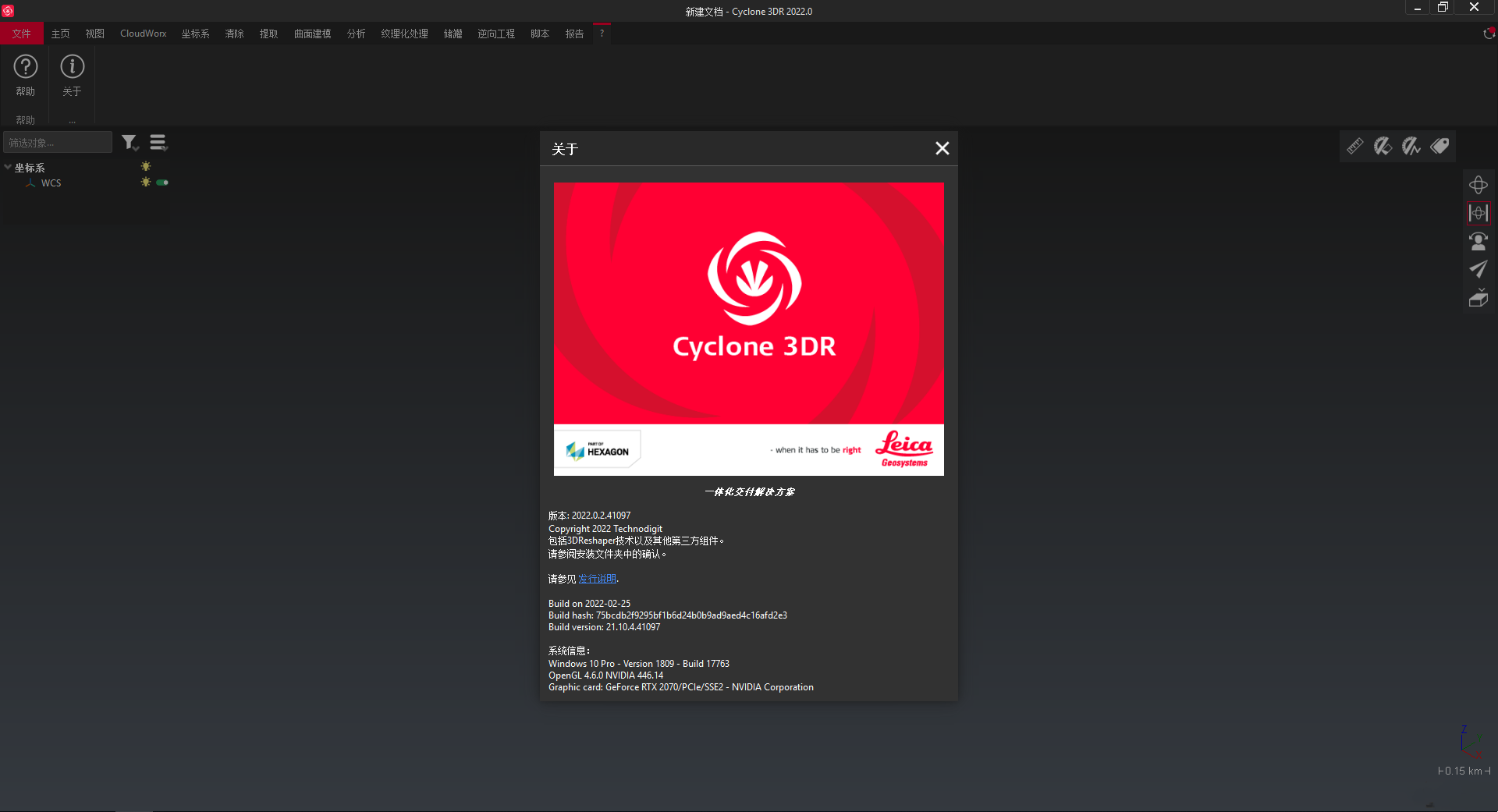Click the Windows 10 Pro system info line
This screenshot has width=1498, height=812.
(639, 664)
